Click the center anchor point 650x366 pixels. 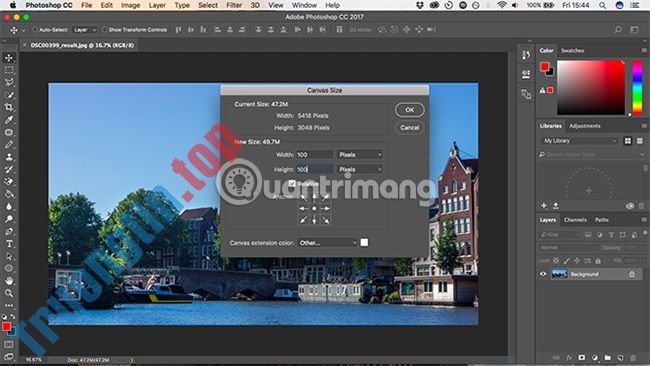(x=314, y=208)
